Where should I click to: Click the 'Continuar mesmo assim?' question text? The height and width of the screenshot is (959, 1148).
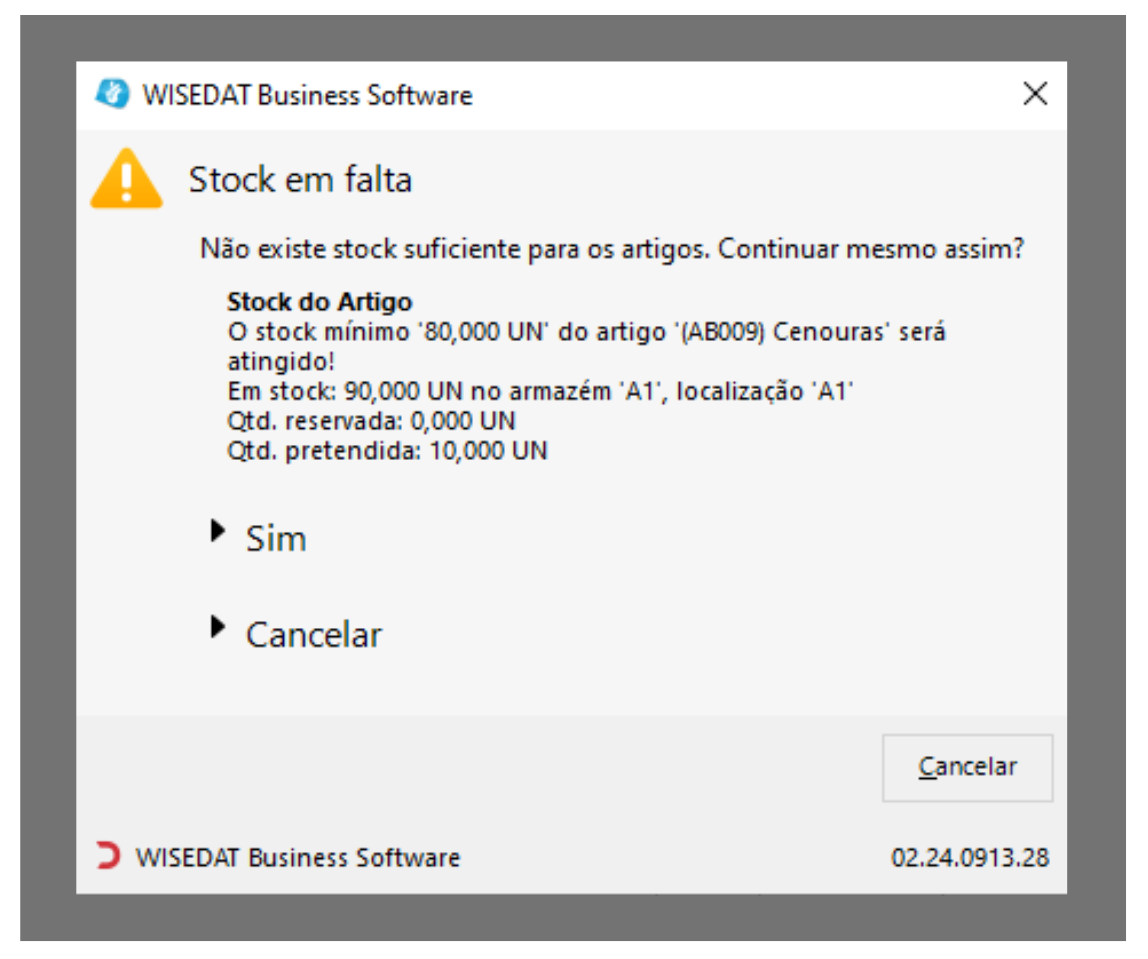pyautogui.click(x=871, y=248)
